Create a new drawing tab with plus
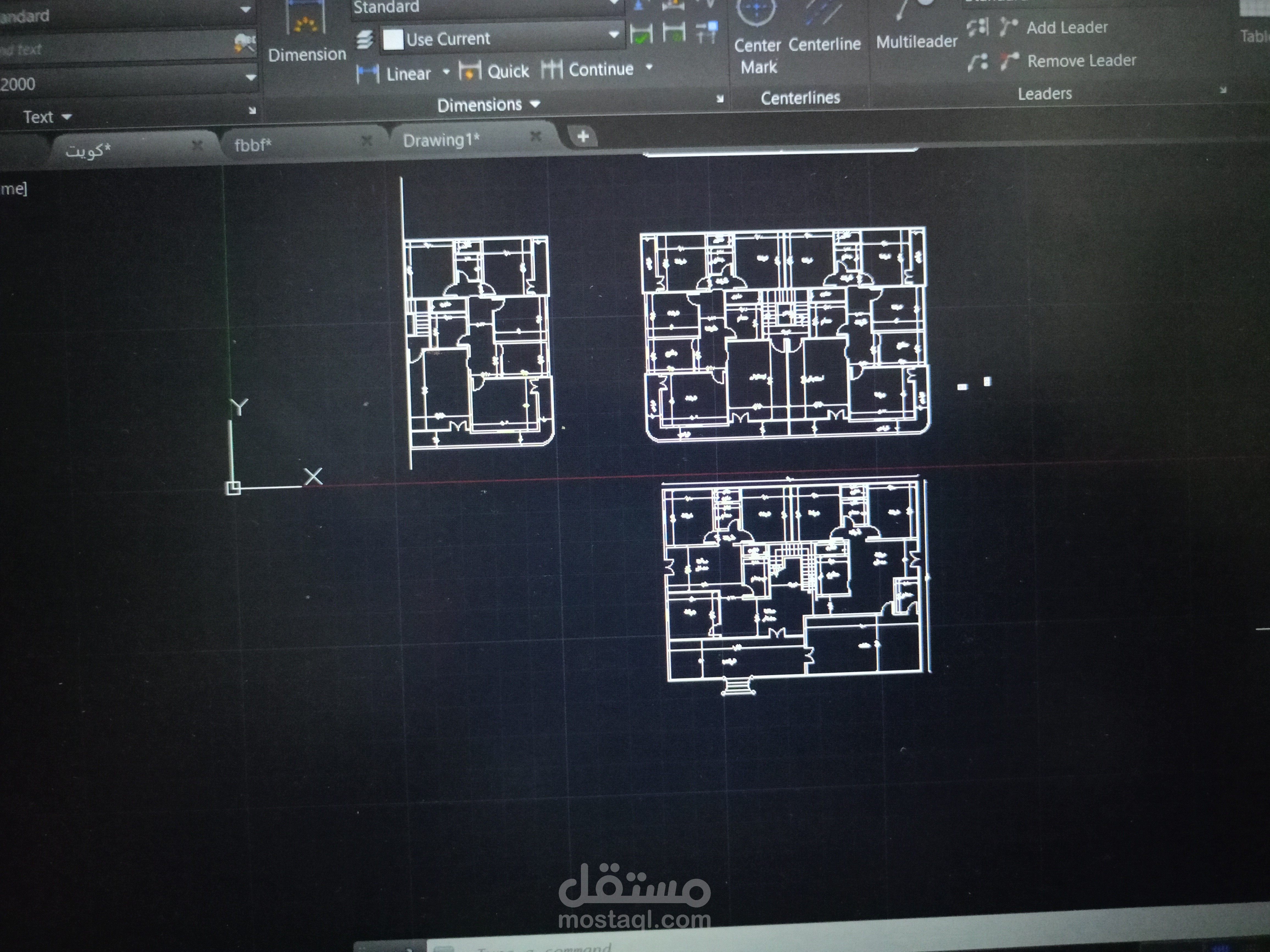1270x952 pixels. point(582,137)
